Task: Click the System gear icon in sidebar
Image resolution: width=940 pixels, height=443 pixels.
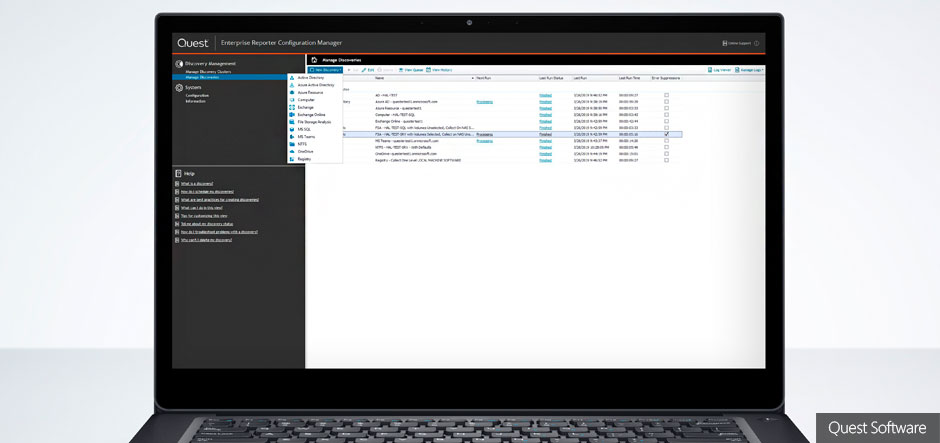Action: [x=178, y=88]
